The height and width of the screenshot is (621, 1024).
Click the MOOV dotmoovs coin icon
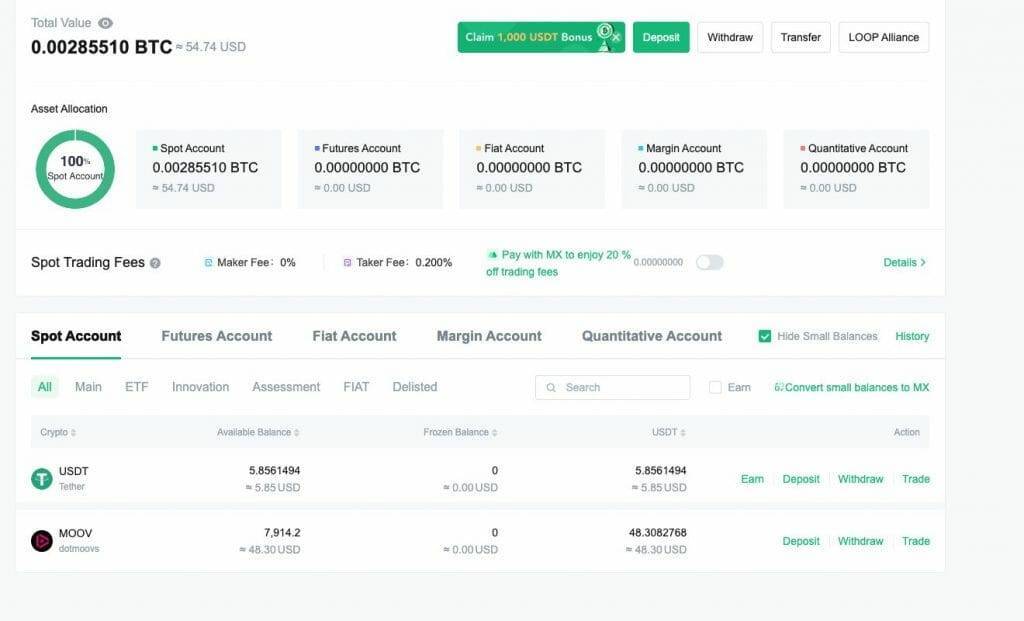click(42, 541)
